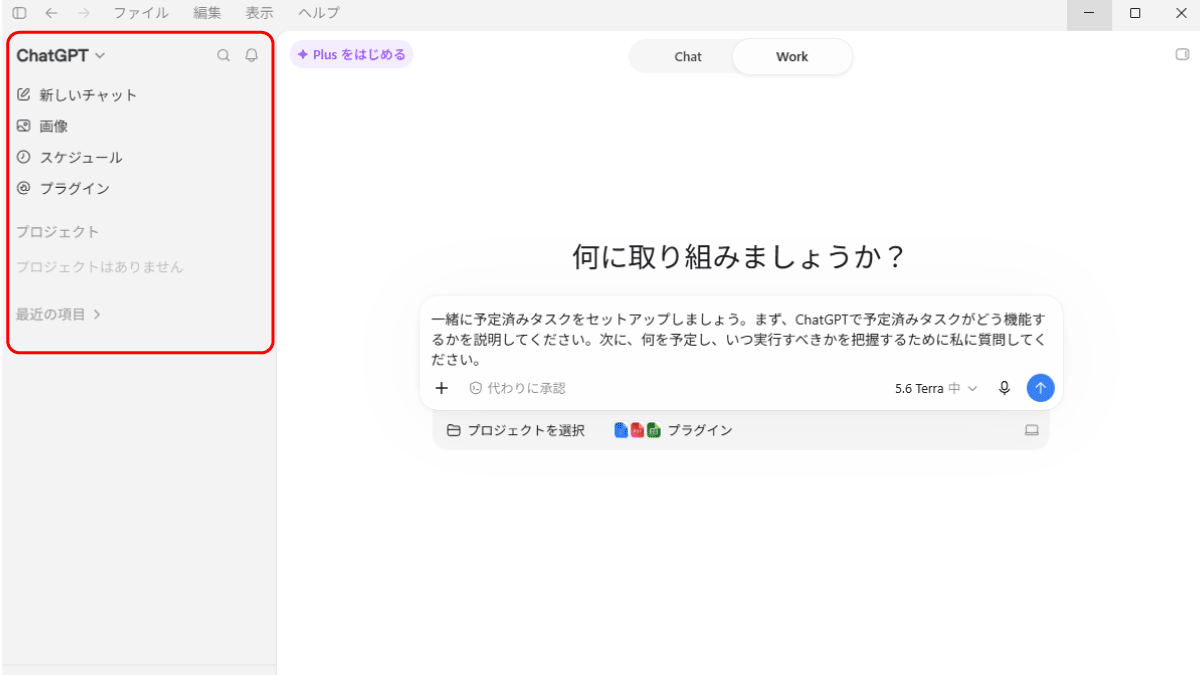Open the ヘルプ menu
Viewport: 1200px width, 675px height.
point(319,13)
